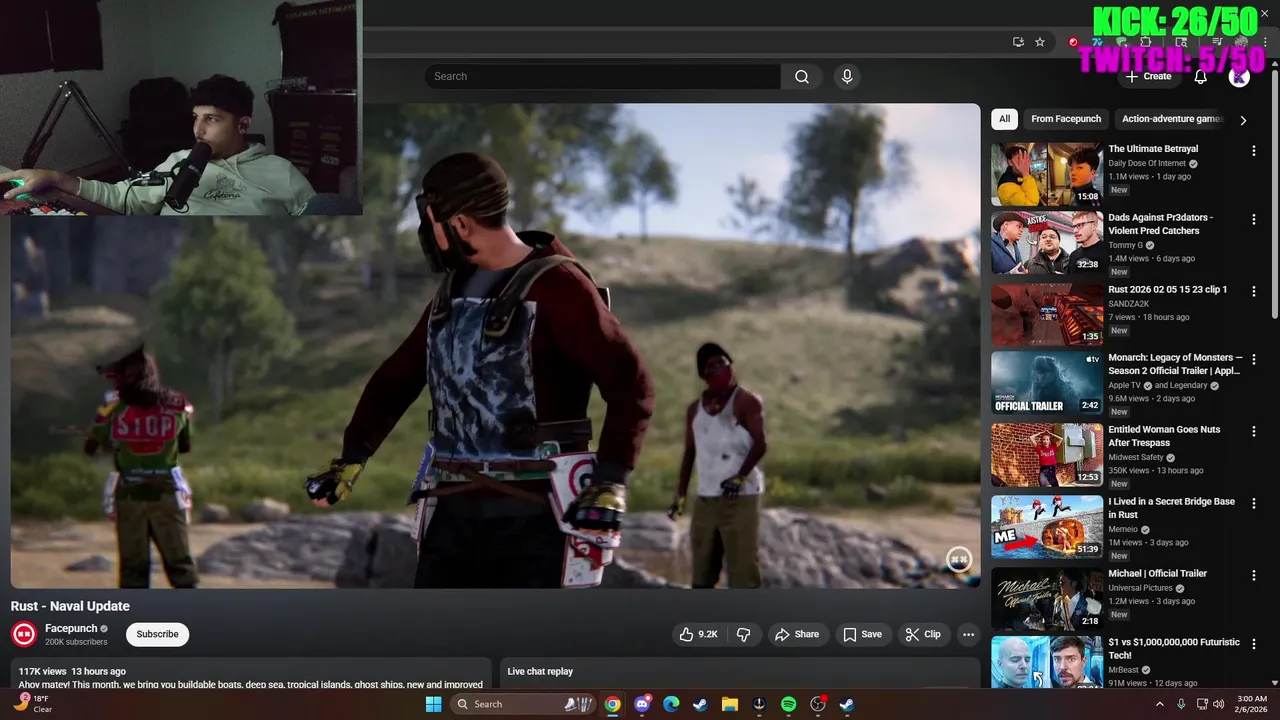Image resolution: width=1280 pixels, height=720 pixels.
Task: Open the Facepunch channel avatar
Action: (x=24, y=634)
